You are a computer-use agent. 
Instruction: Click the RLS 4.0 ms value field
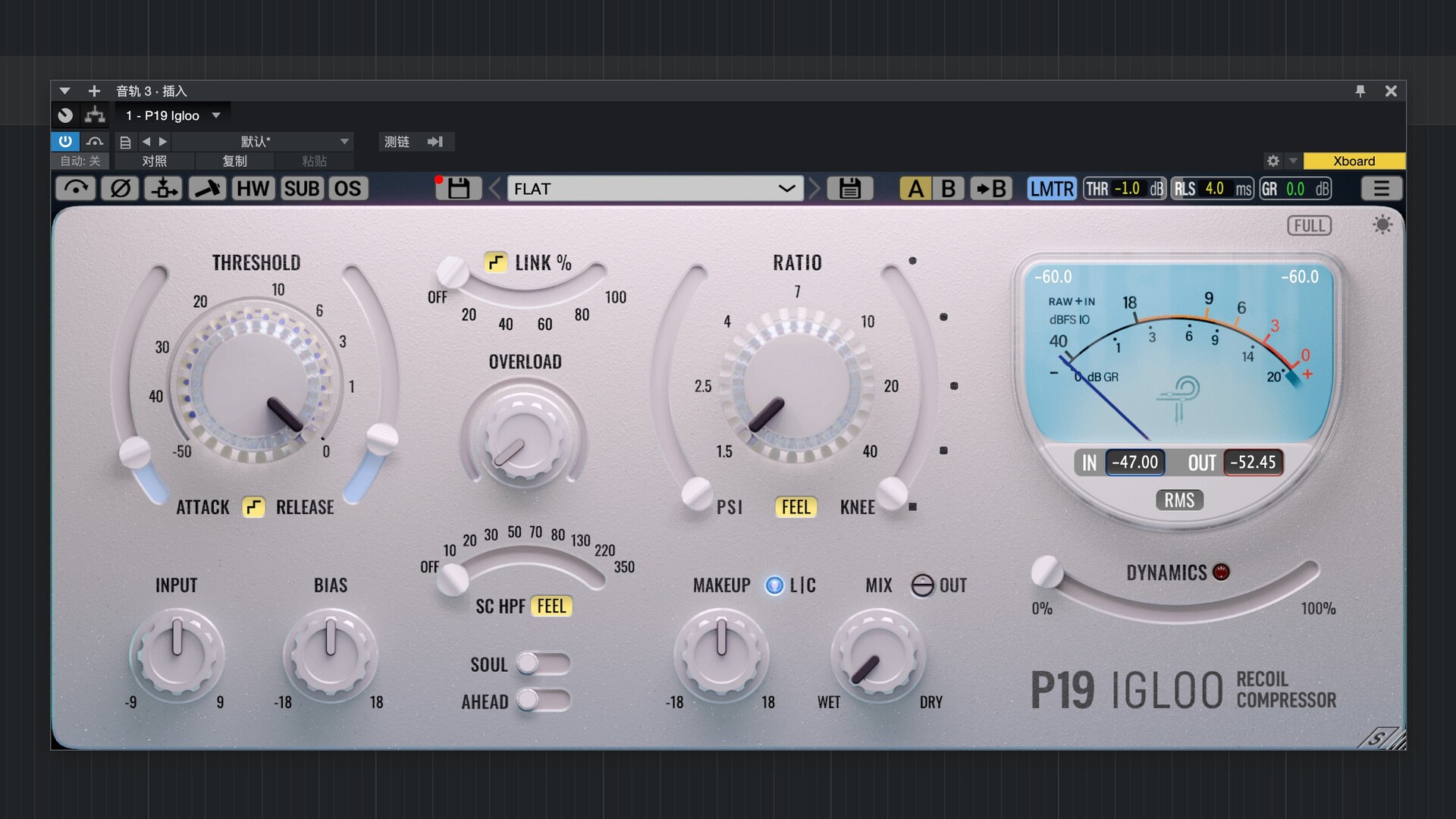(1212, 188)
